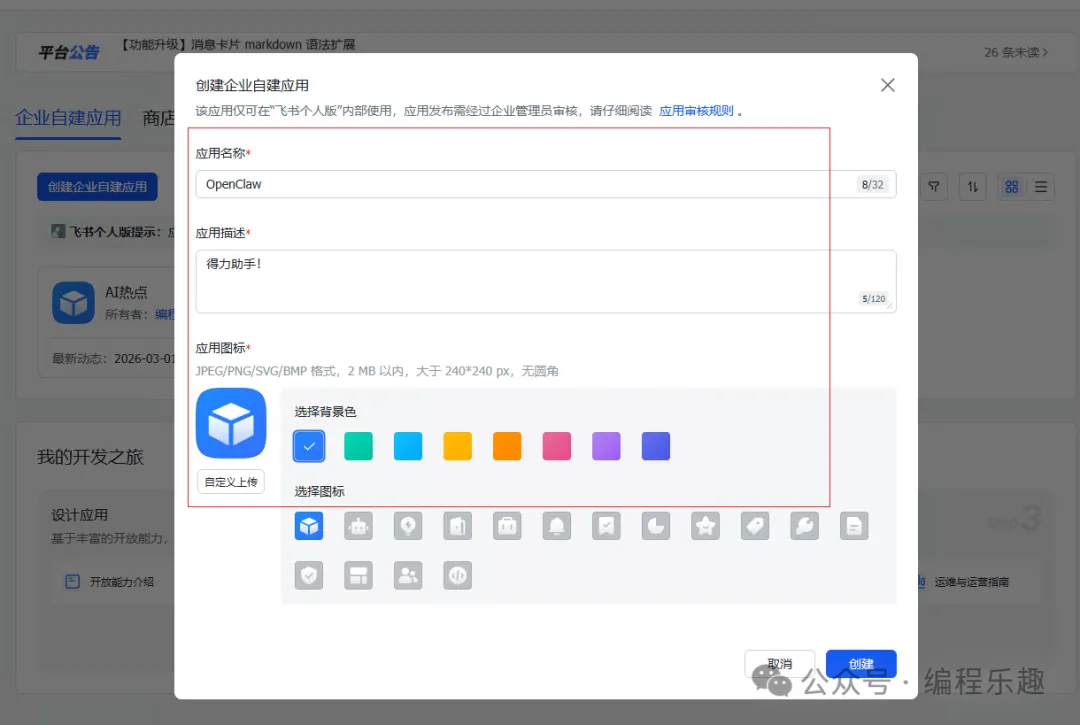
Task: Select the shield check icon
Action: 309,575
